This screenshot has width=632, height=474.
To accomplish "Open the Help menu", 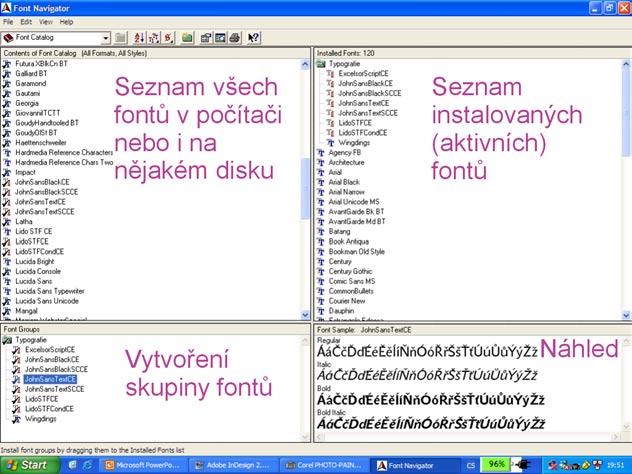I will (x=67, y=22).
